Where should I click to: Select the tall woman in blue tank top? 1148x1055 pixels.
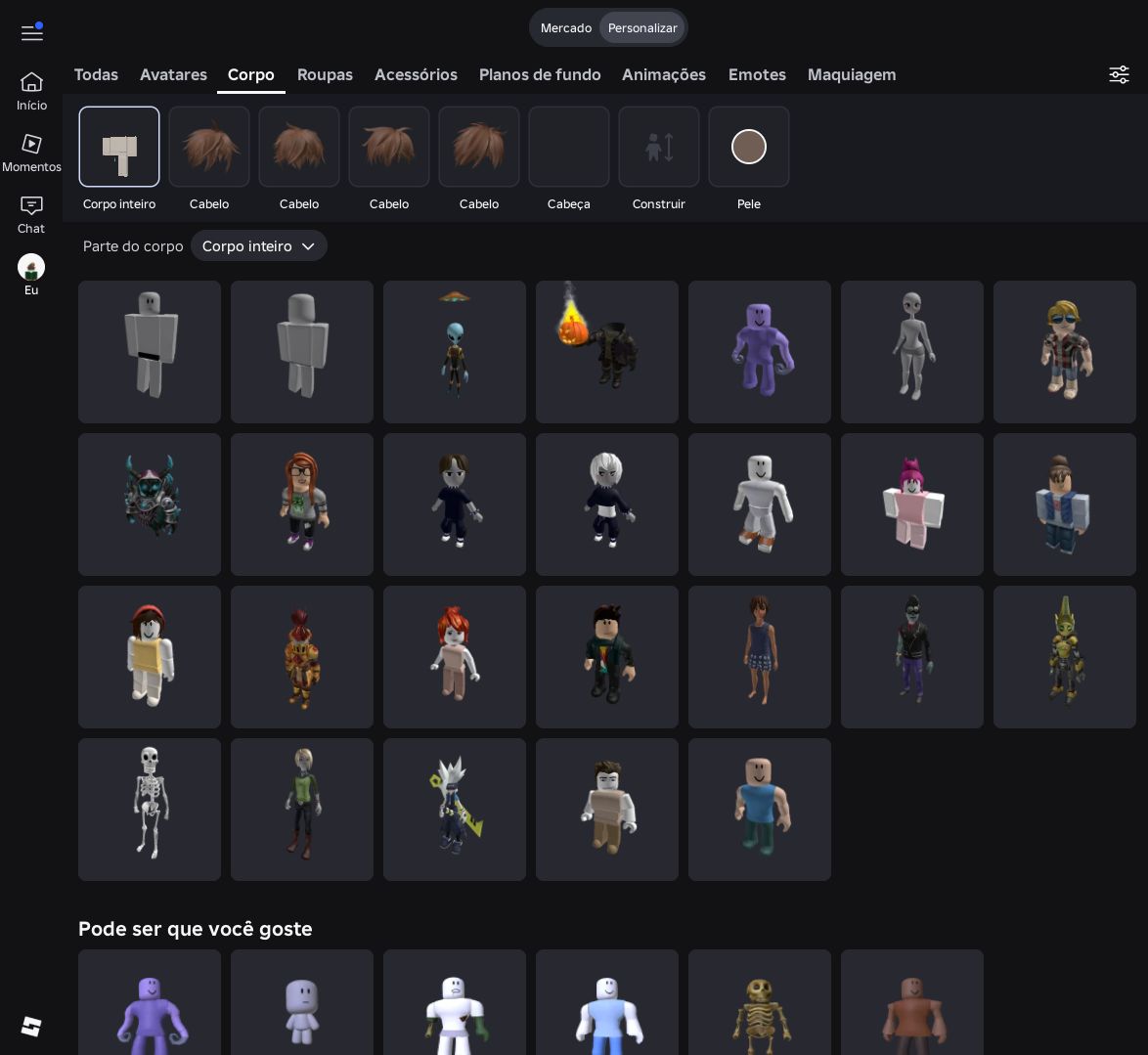(x=759, y=657)
